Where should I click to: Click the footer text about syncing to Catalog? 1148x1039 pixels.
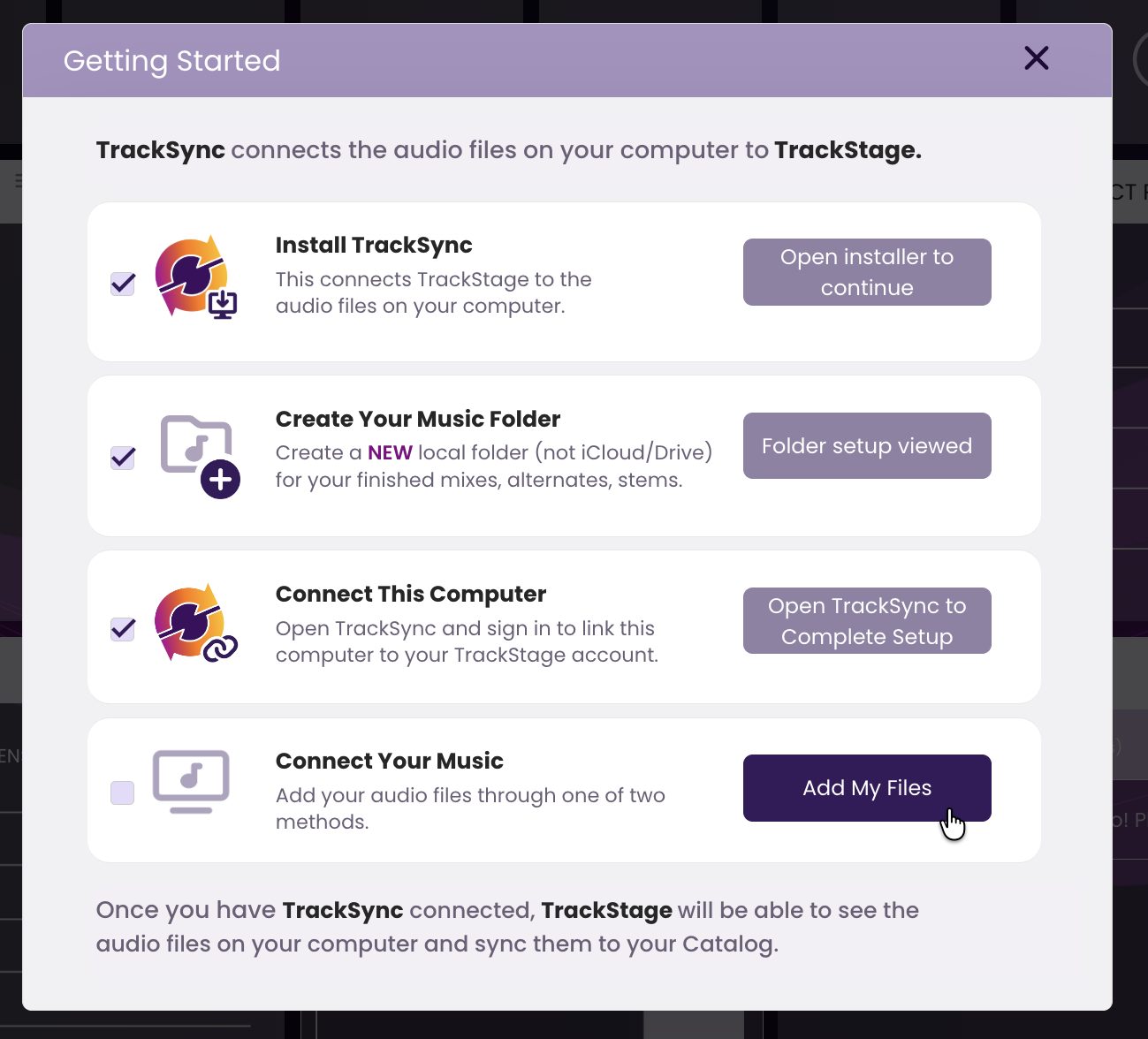coord(507,927)
